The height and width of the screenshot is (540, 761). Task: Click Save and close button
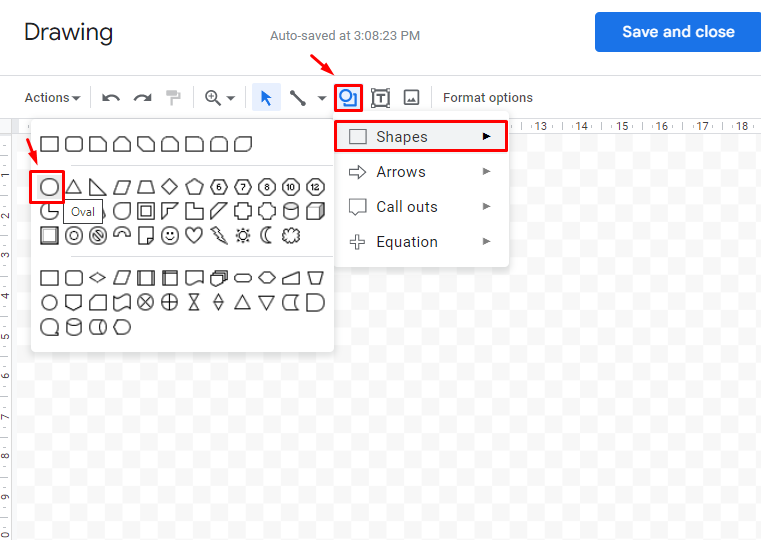click(x=678, y=32)
